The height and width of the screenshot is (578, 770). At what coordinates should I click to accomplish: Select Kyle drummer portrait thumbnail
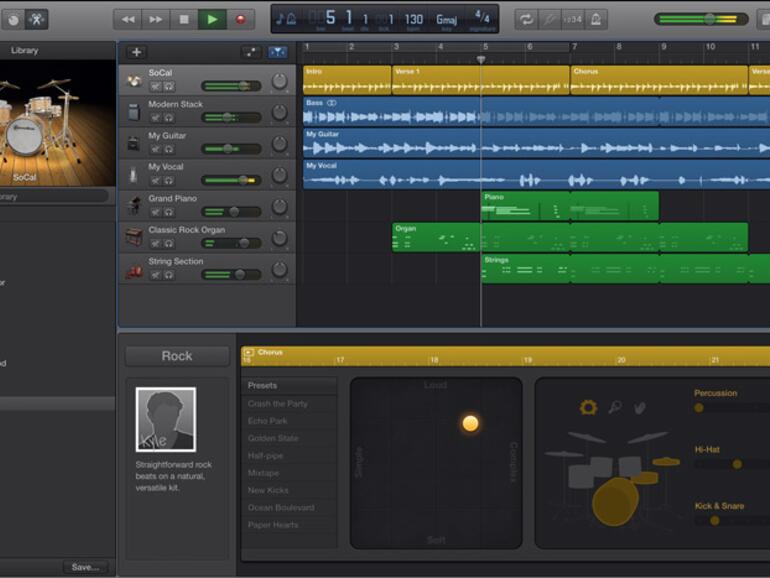pyautogui.click(x=165, y=419)
